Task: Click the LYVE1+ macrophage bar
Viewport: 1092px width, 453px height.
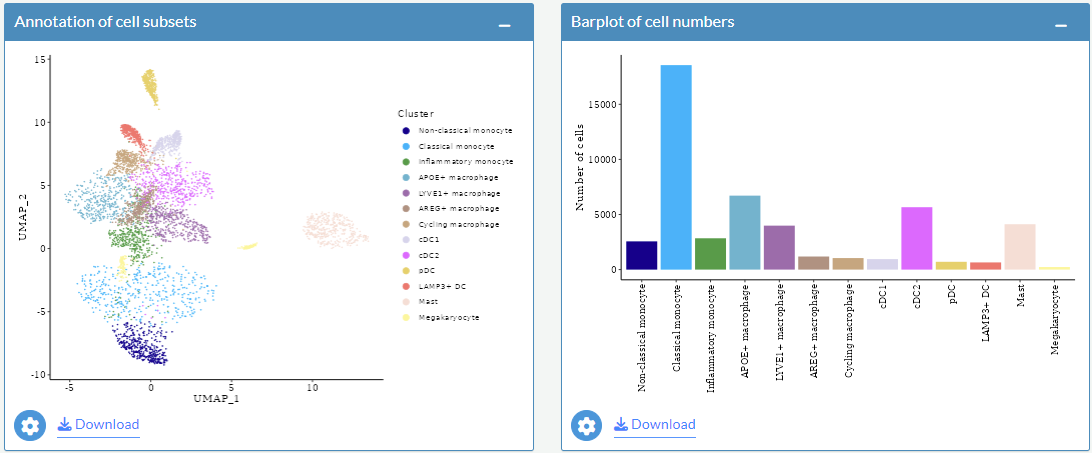Action: click(x=779, y=247)
